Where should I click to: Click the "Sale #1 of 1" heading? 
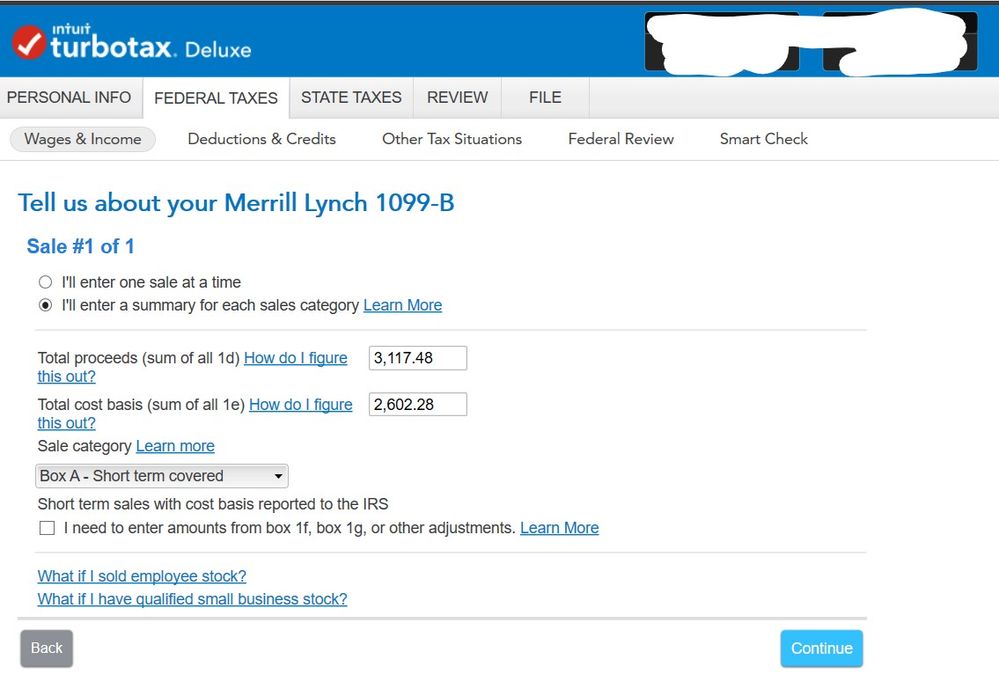[x=80, y=247]
